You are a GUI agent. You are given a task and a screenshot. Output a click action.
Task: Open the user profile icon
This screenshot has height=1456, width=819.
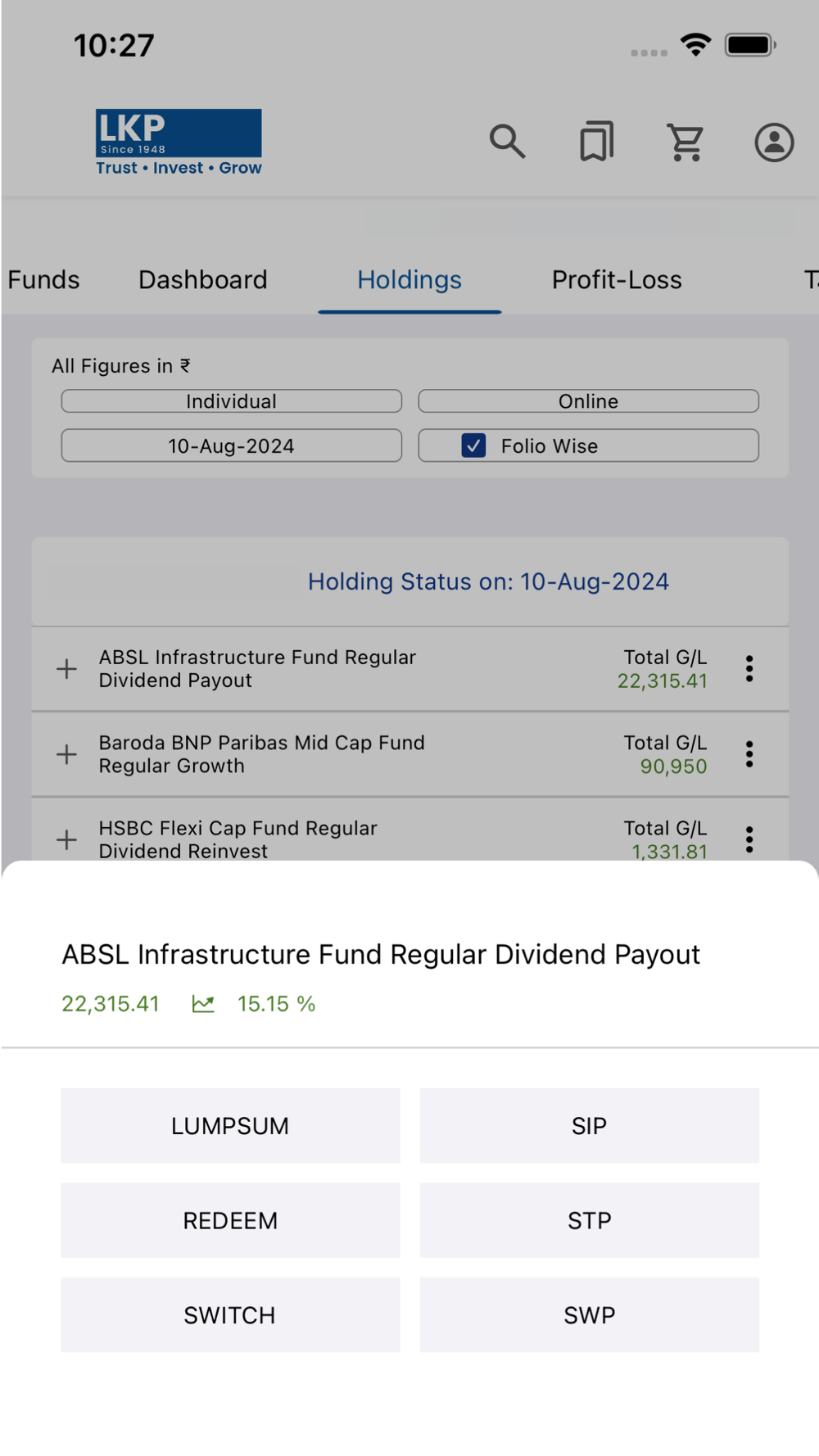tap(774, 142)
